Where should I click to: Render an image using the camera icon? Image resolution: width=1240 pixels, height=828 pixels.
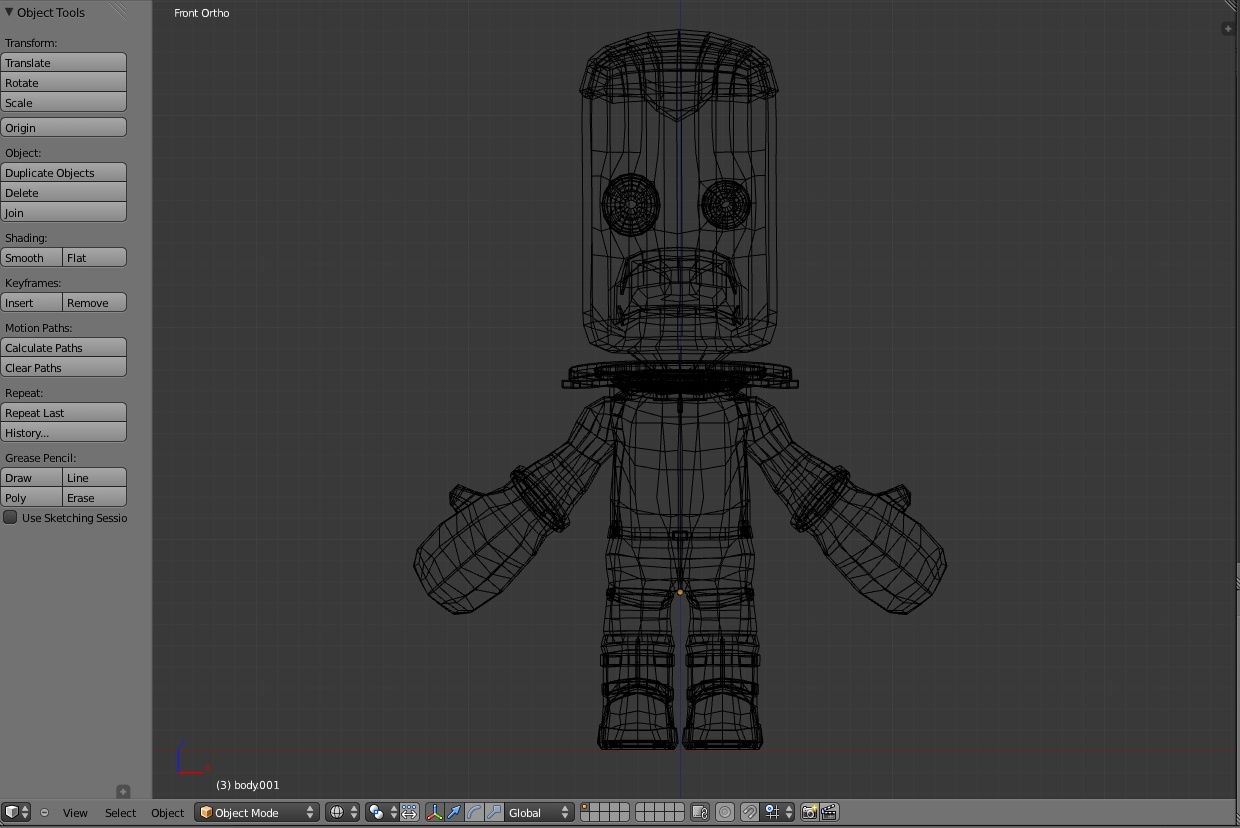point(808,812)
